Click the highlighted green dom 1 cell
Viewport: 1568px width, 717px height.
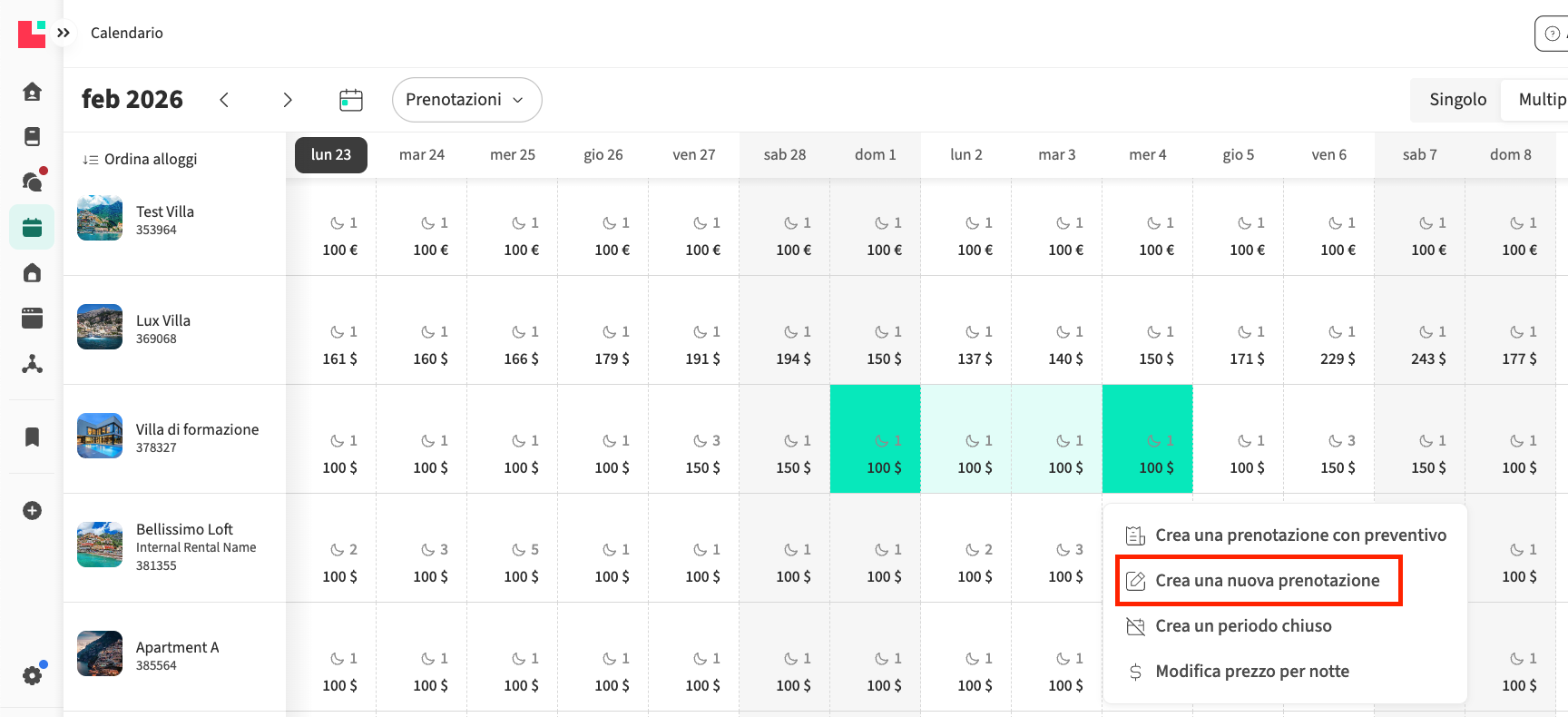coord(875,439)
